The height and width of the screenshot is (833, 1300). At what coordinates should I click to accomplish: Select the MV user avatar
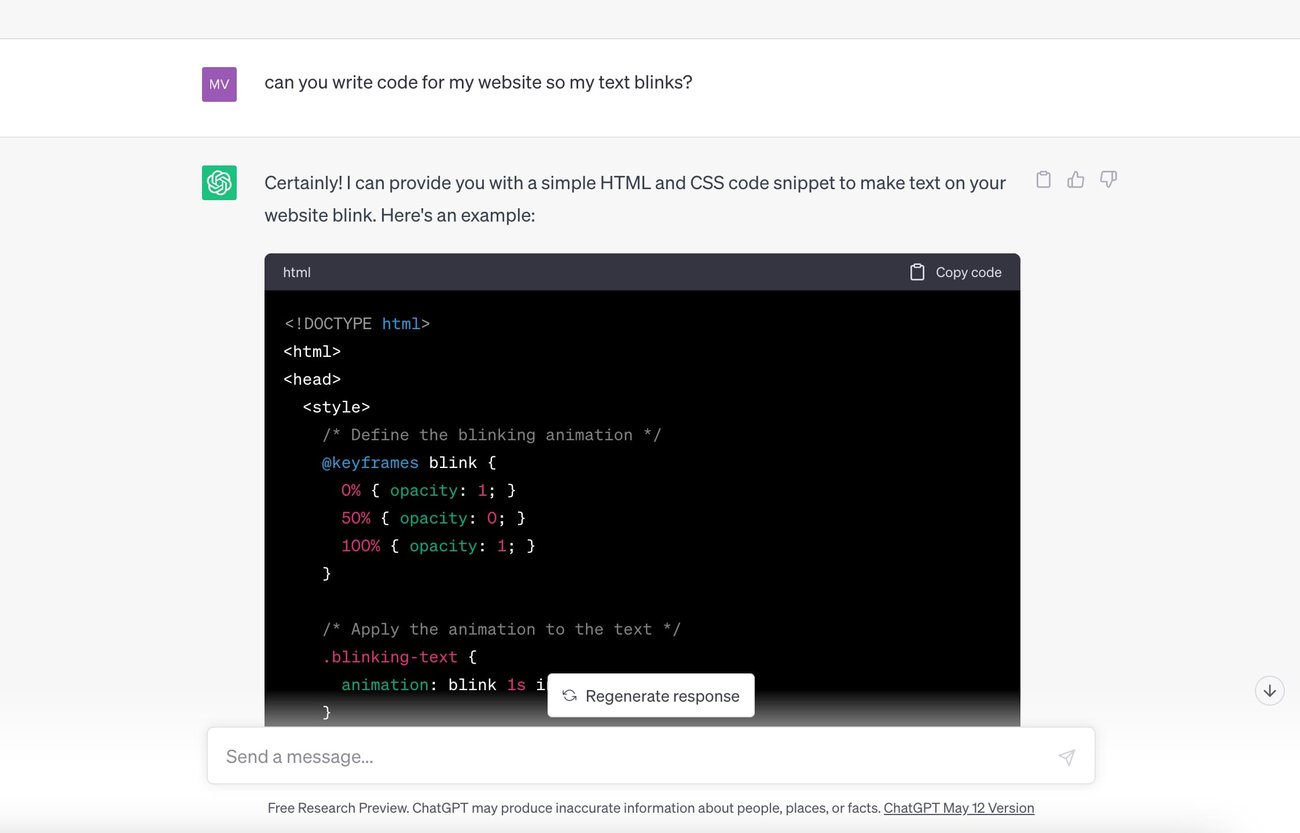(219, 84)
